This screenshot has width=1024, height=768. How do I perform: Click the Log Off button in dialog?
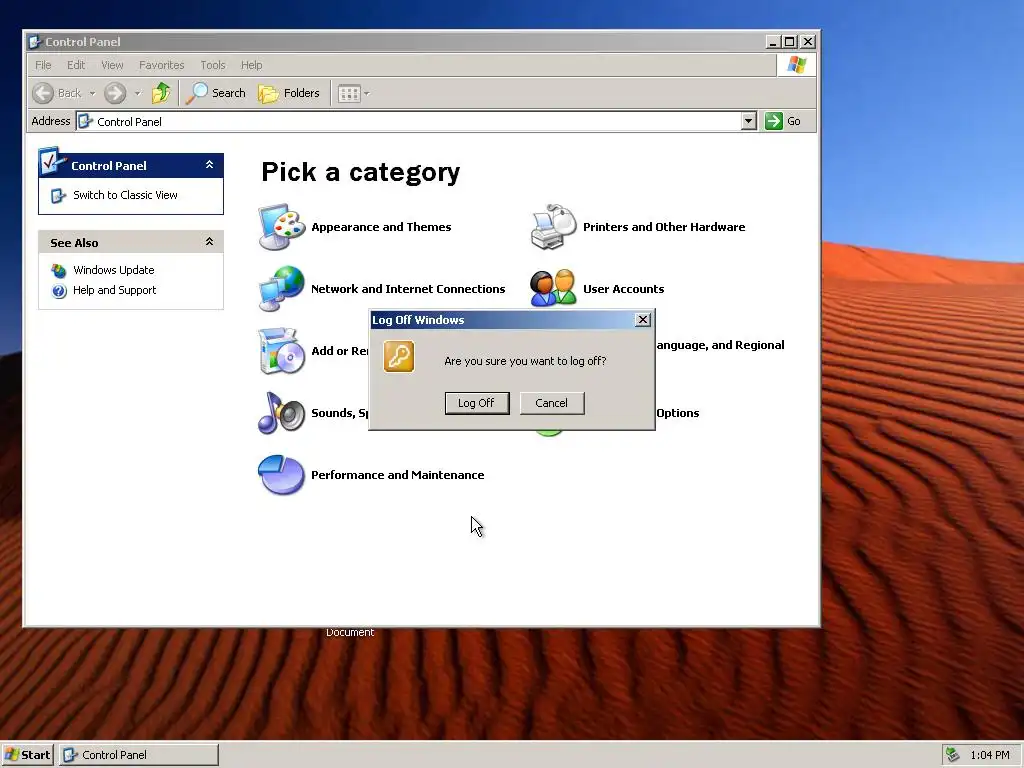[477, 403]
